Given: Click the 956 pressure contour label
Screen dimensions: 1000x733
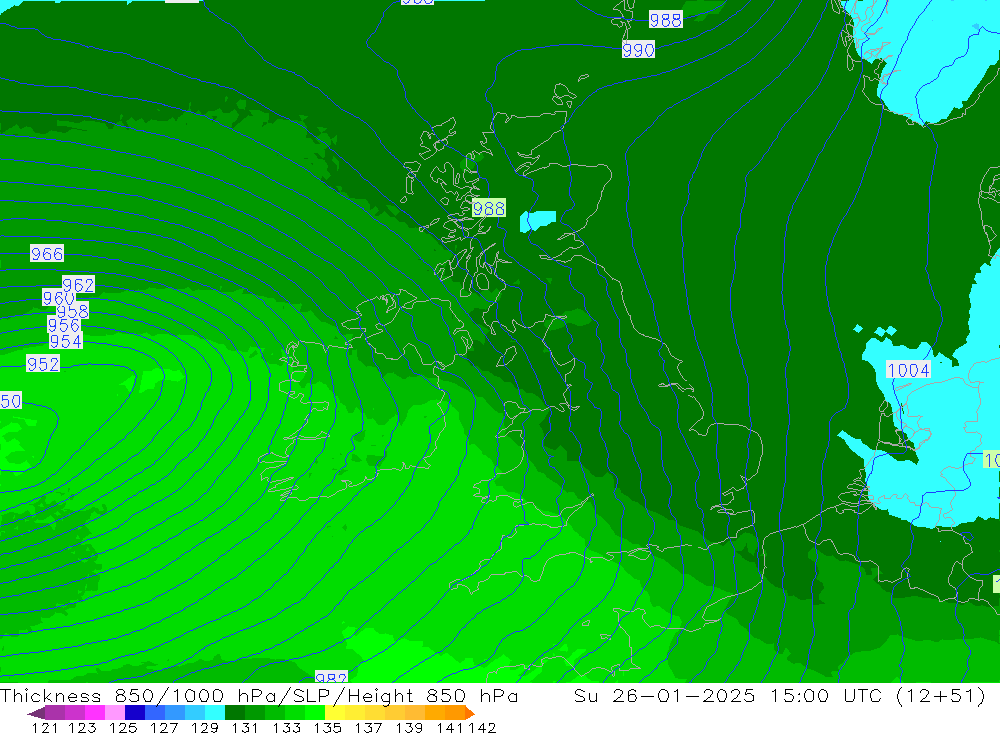Looking at the screenshot, I should pos(64,325).
